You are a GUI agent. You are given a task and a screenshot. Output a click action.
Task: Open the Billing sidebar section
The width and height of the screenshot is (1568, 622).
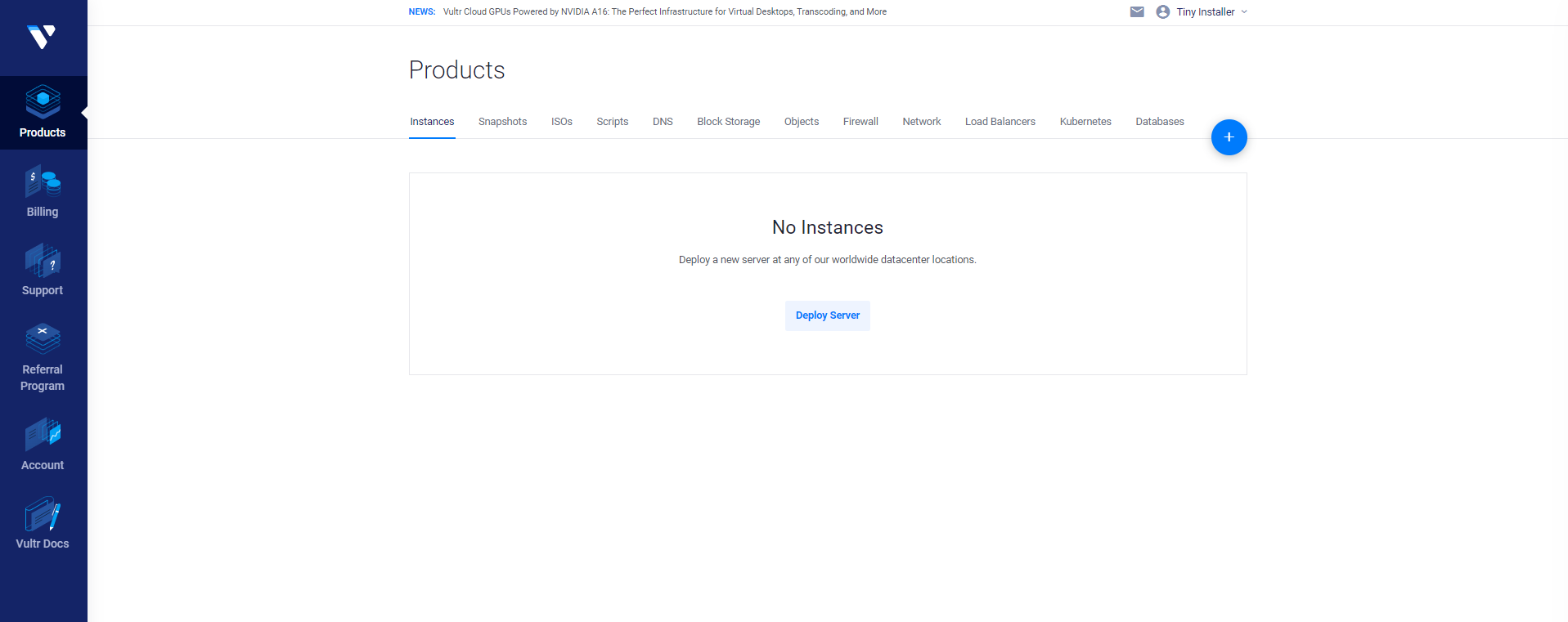[x=43, y=191]
